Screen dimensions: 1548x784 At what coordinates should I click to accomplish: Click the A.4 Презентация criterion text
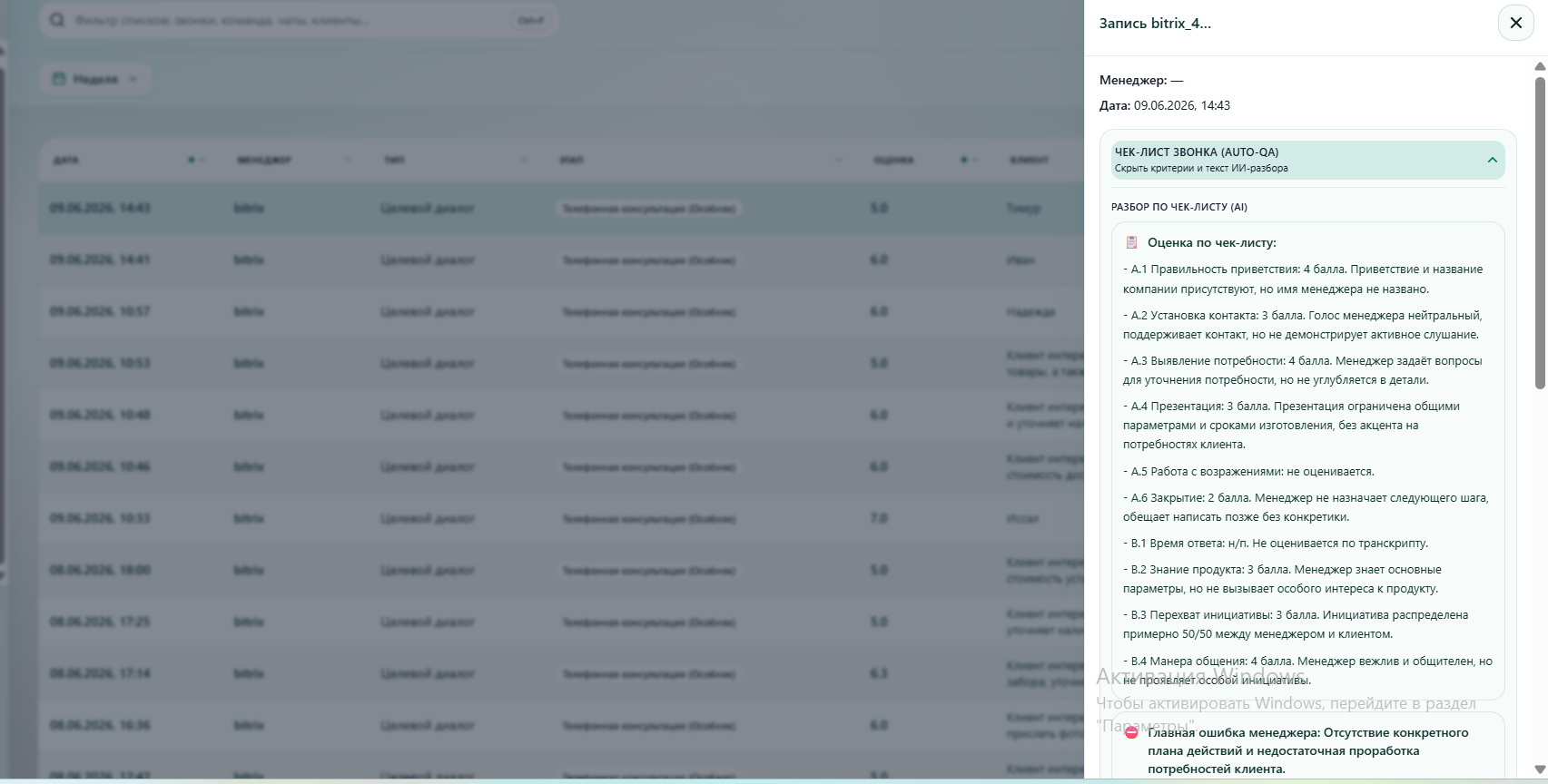1292,425
